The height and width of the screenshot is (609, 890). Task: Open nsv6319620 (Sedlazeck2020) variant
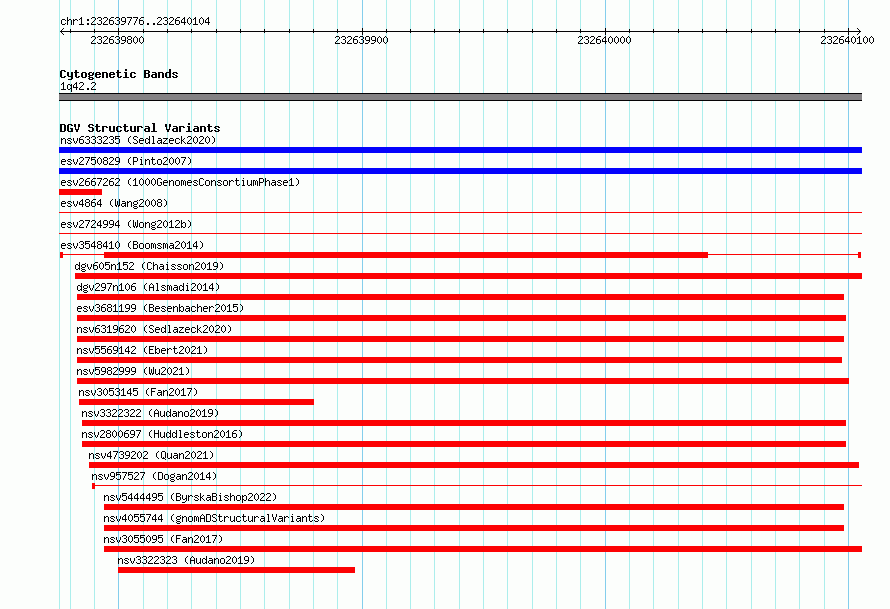[x=154, y=329]
